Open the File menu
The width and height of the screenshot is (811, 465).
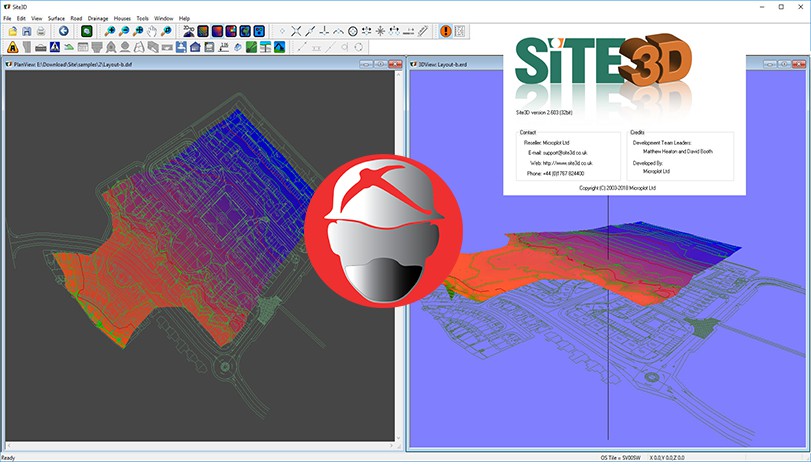point(7,18)
